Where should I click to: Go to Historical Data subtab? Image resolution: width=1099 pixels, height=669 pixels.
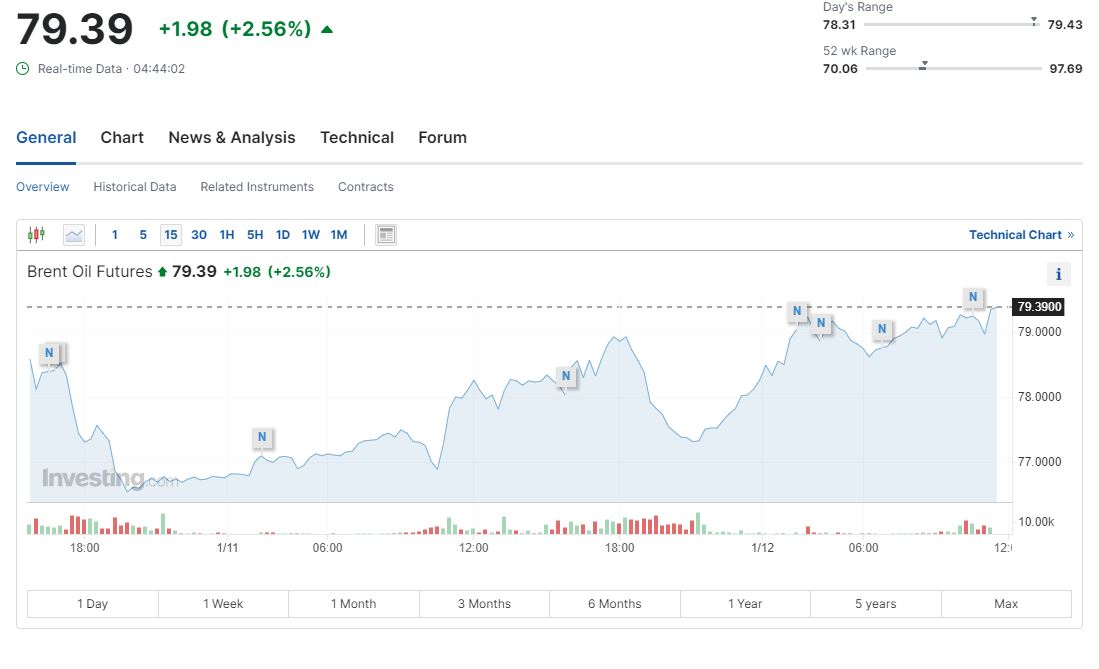(135, 187)
